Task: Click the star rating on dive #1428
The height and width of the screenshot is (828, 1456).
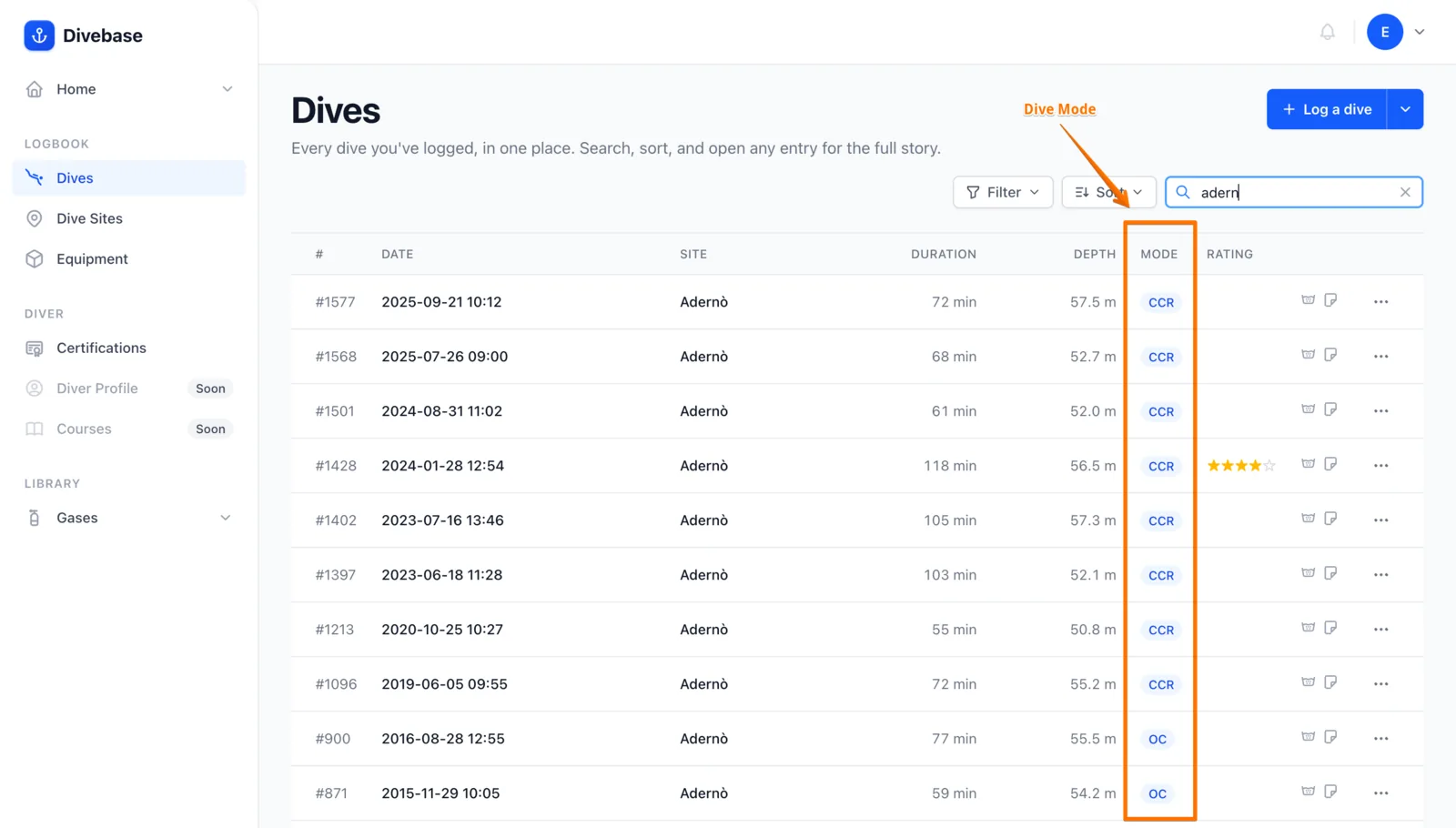Action: coord(1241,466)
